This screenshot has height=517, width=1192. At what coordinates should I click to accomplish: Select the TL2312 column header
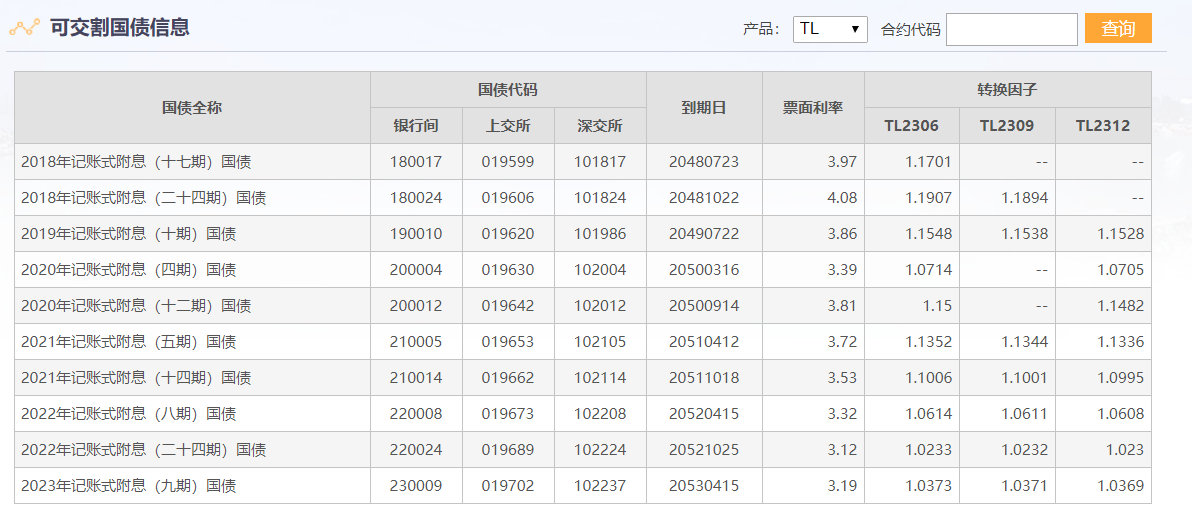pos(1103,126)
